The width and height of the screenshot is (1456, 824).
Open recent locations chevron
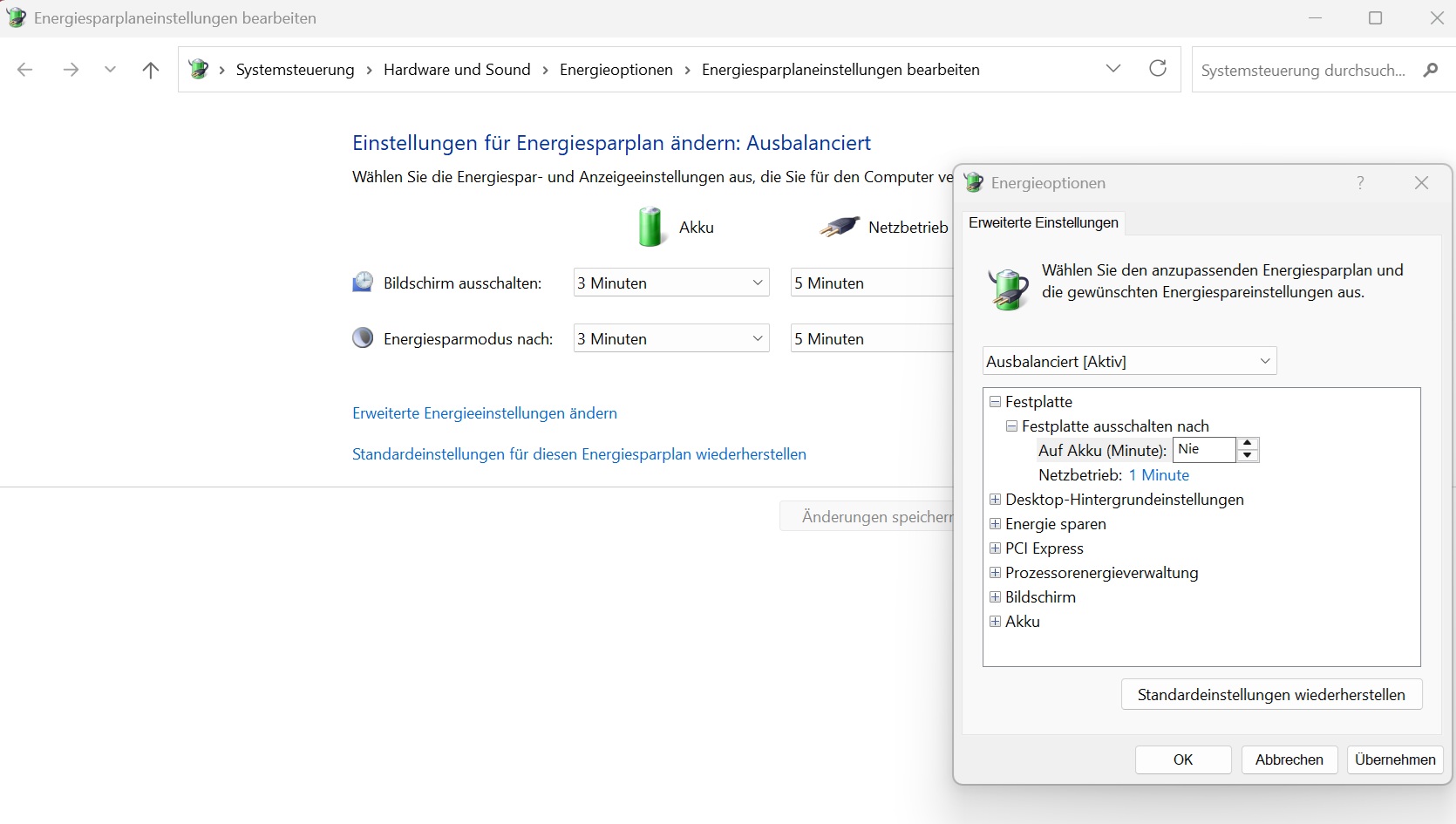(x=110, y=70)
